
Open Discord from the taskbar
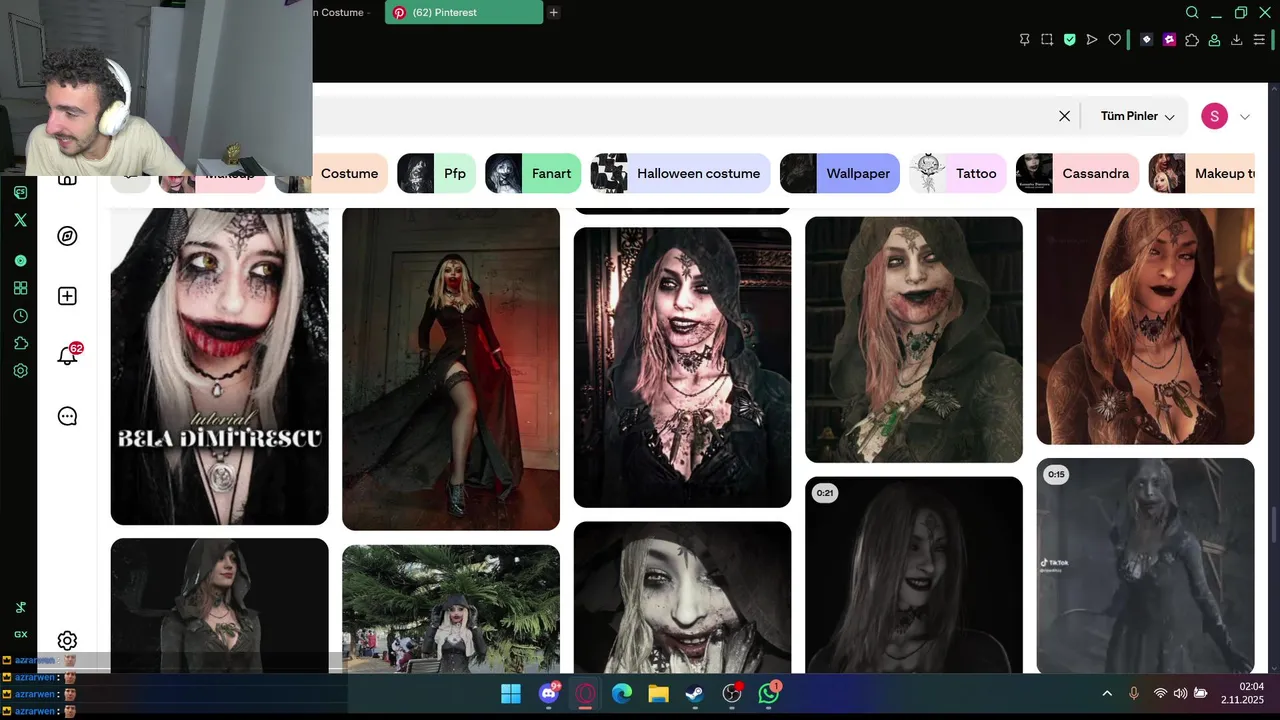548,693
